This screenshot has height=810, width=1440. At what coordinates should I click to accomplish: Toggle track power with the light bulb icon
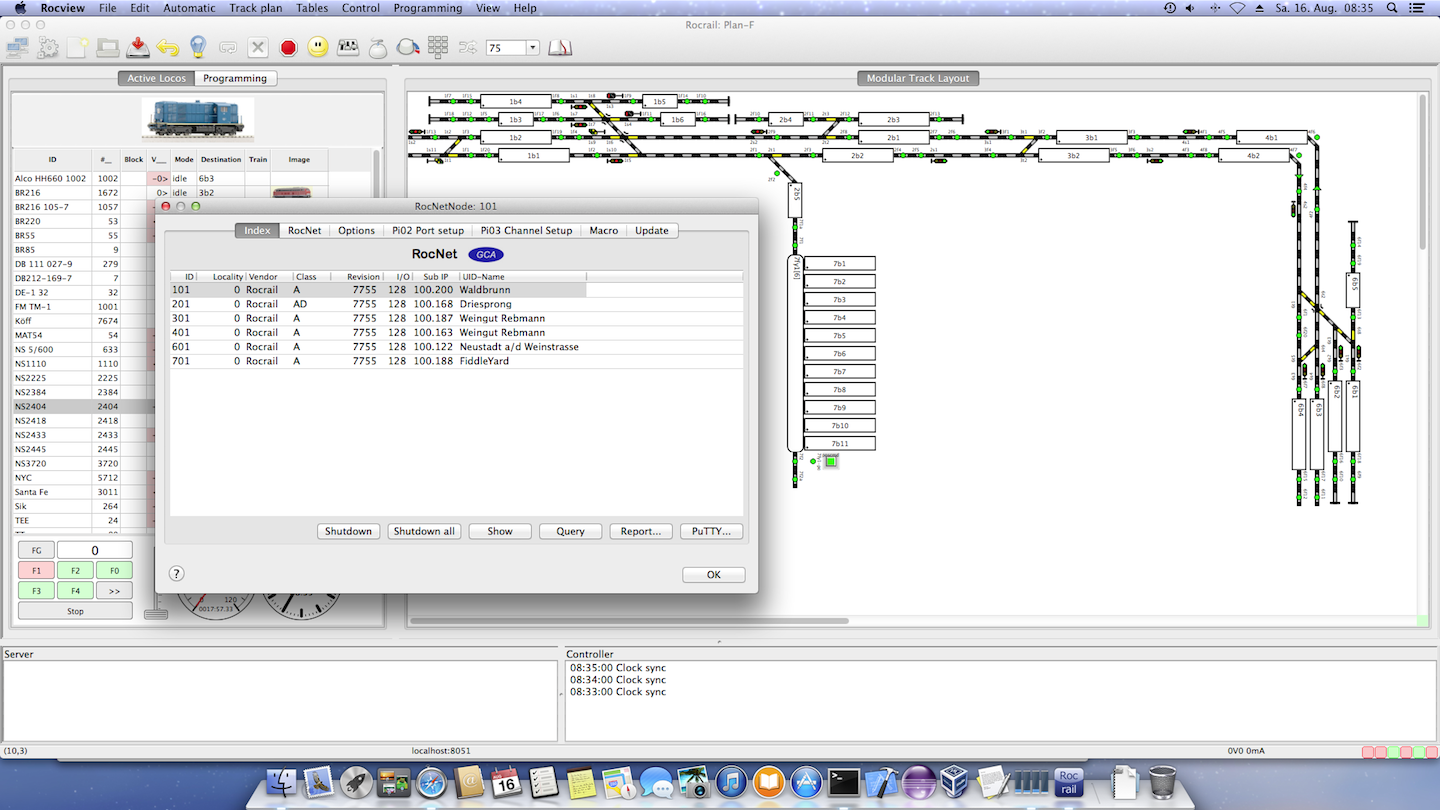tap(198, 47)
